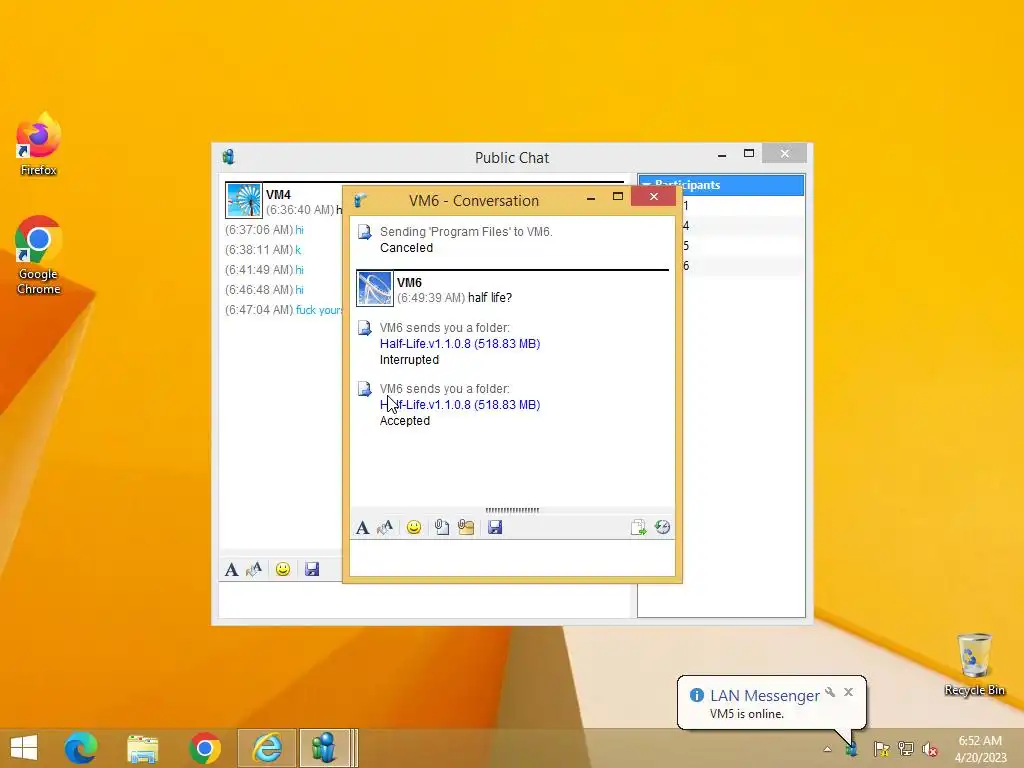Click VM6 Conversation message input box
This screenshot has width=1024, height=768.
pos(512,558)
